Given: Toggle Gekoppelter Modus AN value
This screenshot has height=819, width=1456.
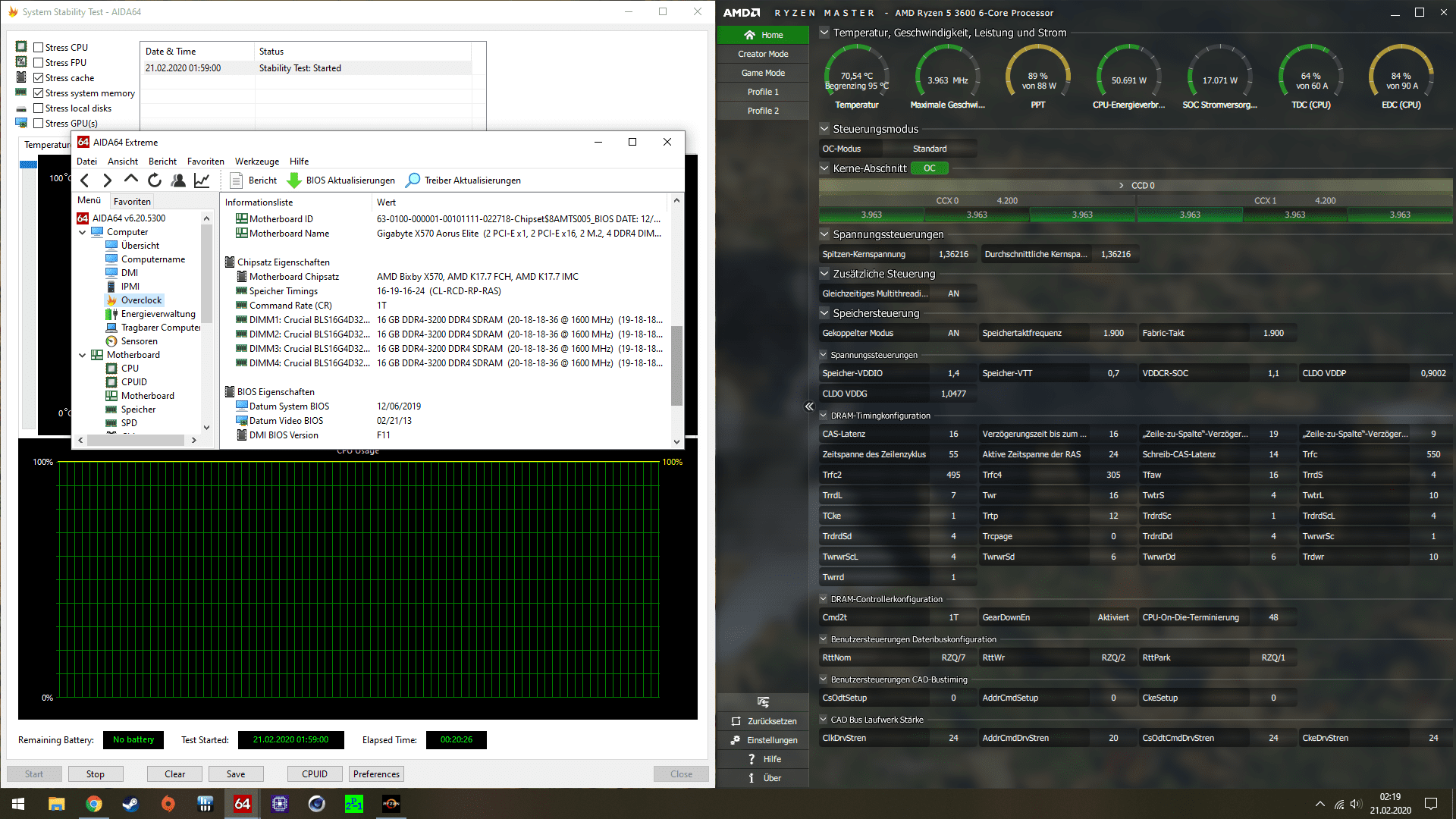Looking at the screenshot, I should coord(953,333).
